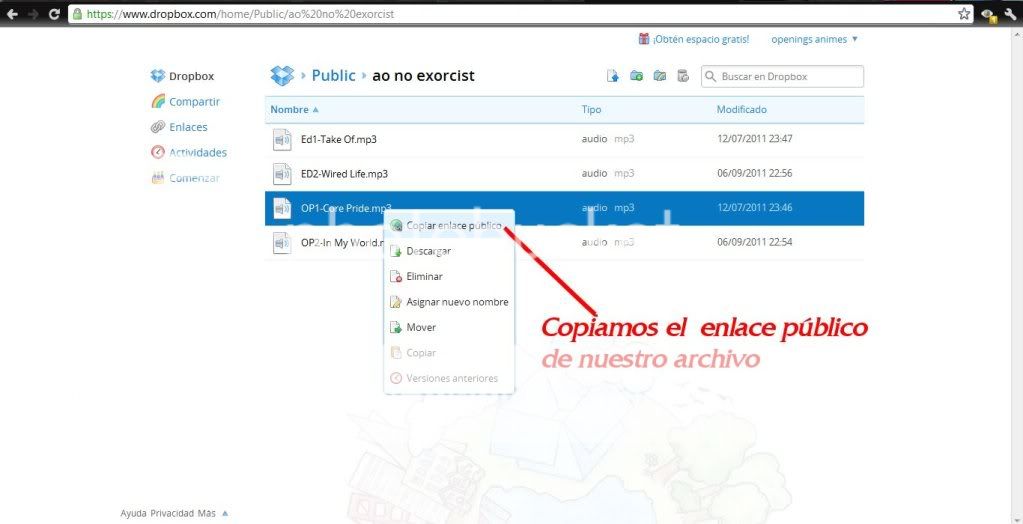Select the Ed1-Take Of.mp3 file name
The width and height of the screenshot is (1023, 524).
click(339, 139)
